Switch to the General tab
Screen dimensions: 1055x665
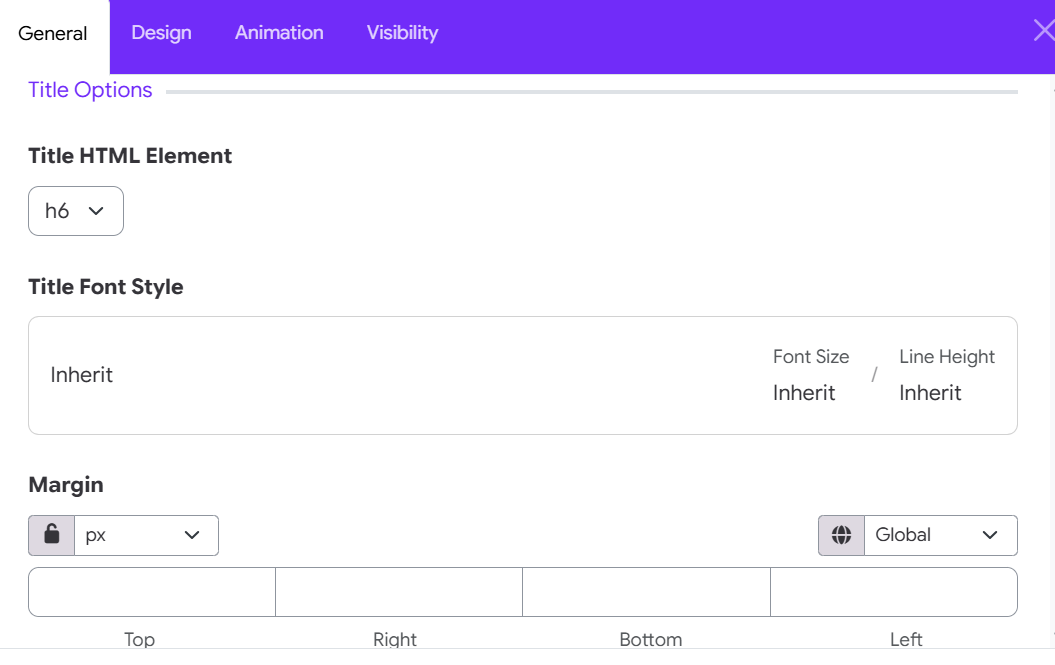53,34
